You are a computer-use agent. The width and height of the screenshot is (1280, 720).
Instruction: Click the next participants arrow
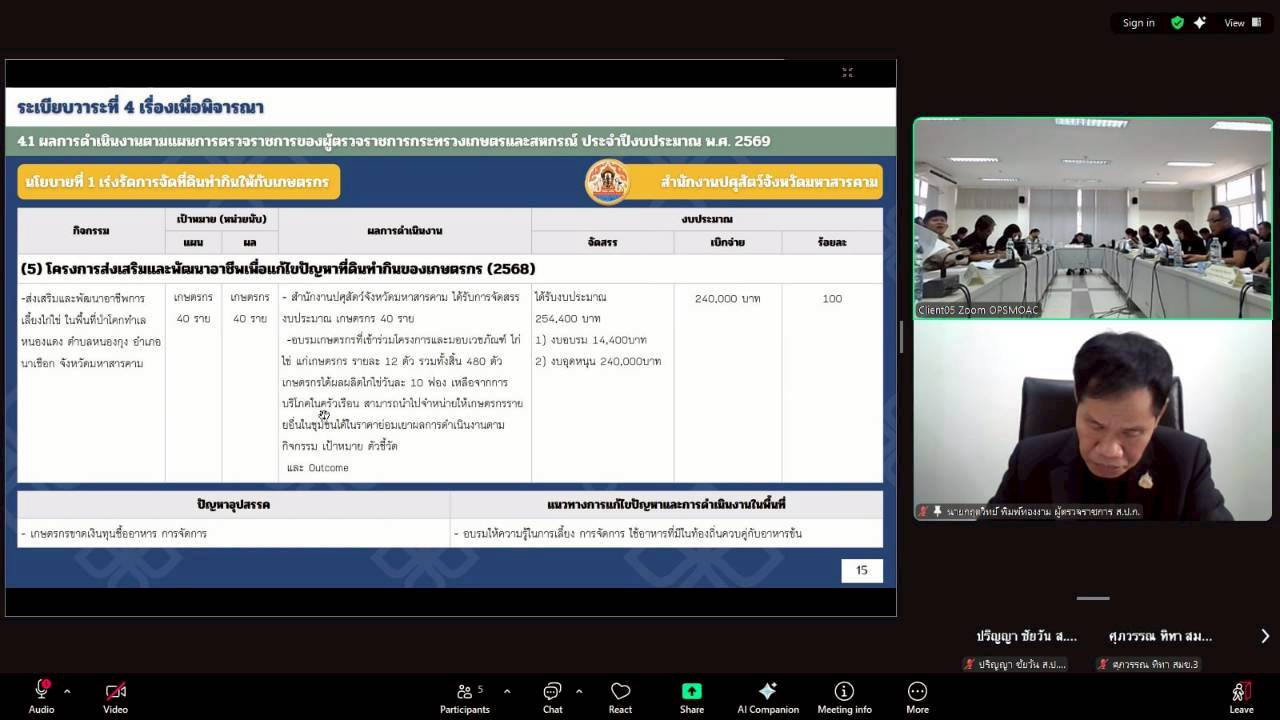coord(1266,635)
